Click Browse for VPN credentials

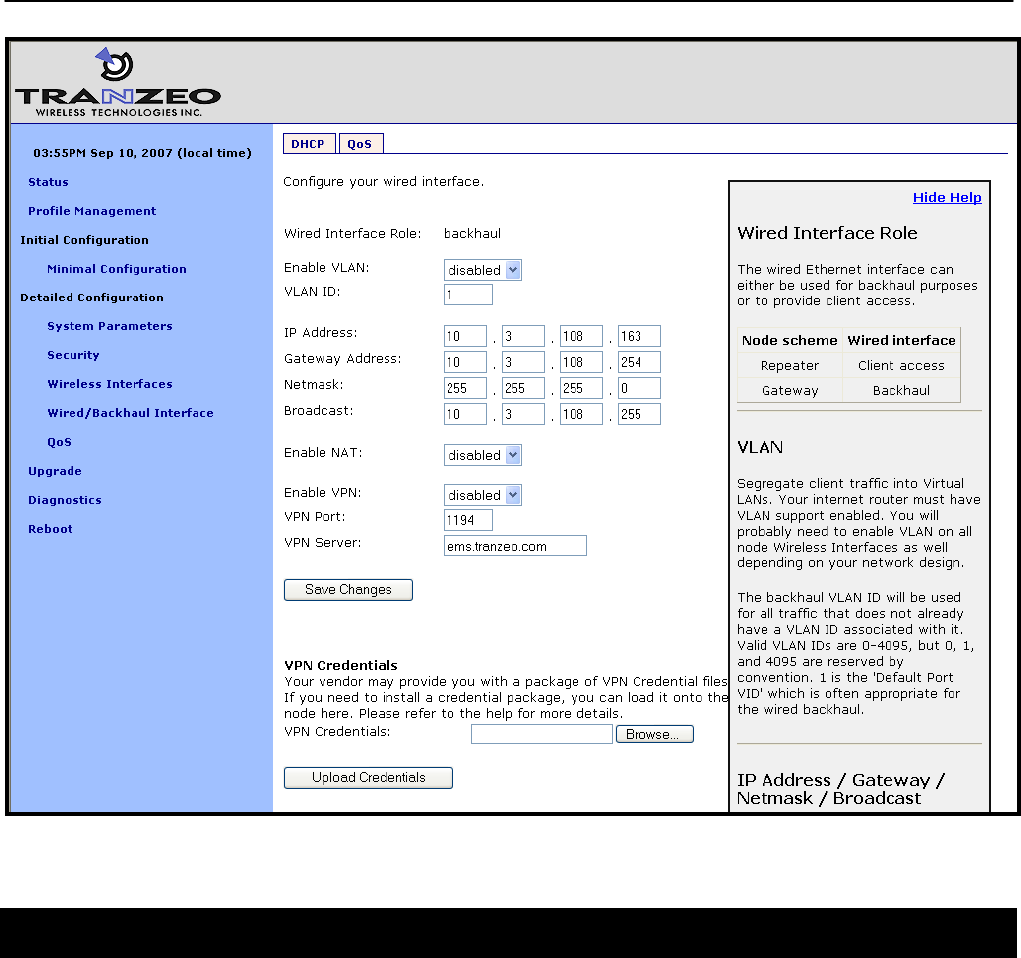654,734
